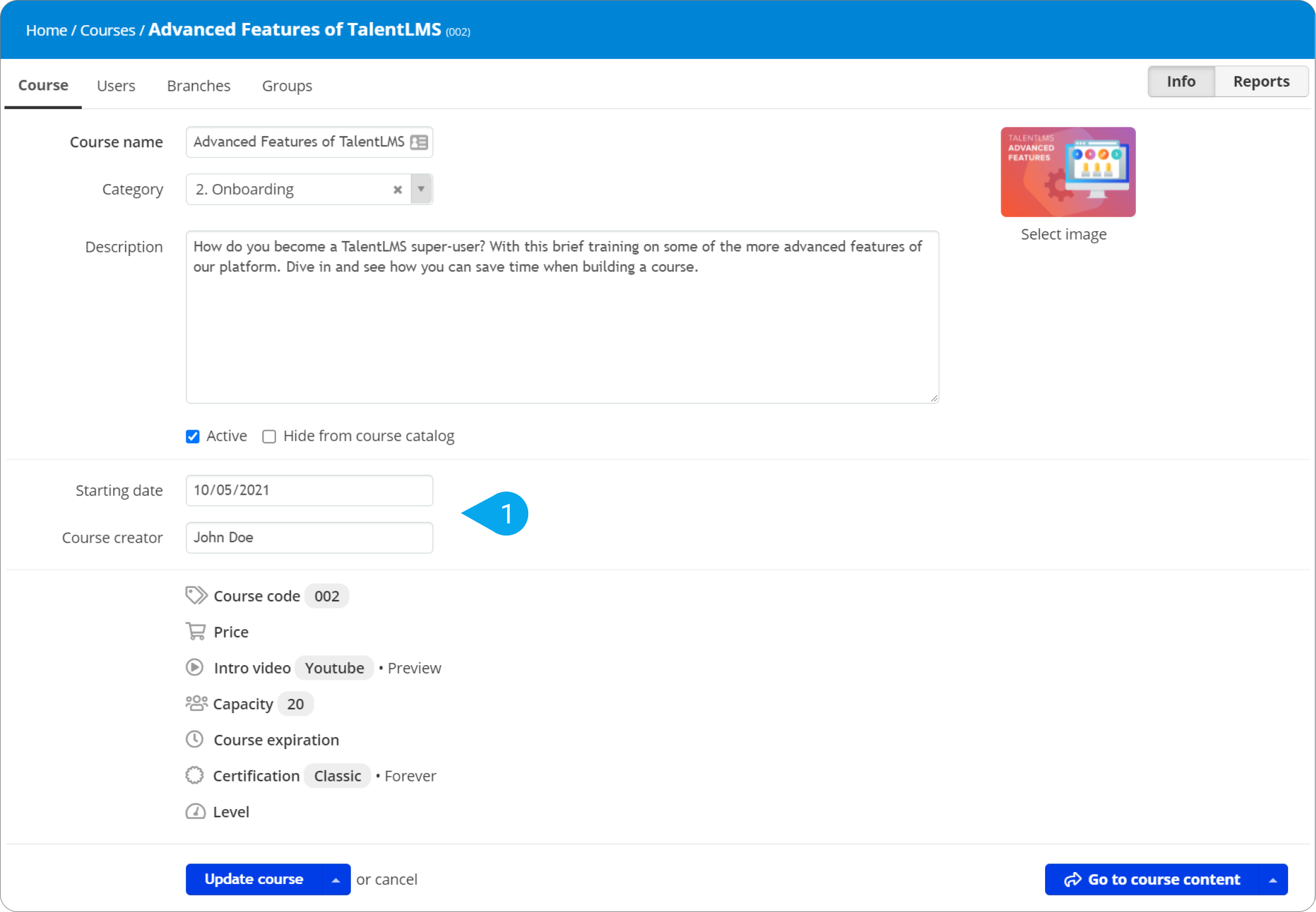Click the Level gauge icon
Image resolution: width=1316 pixels, height=912 pixels.
pos(196,811)
